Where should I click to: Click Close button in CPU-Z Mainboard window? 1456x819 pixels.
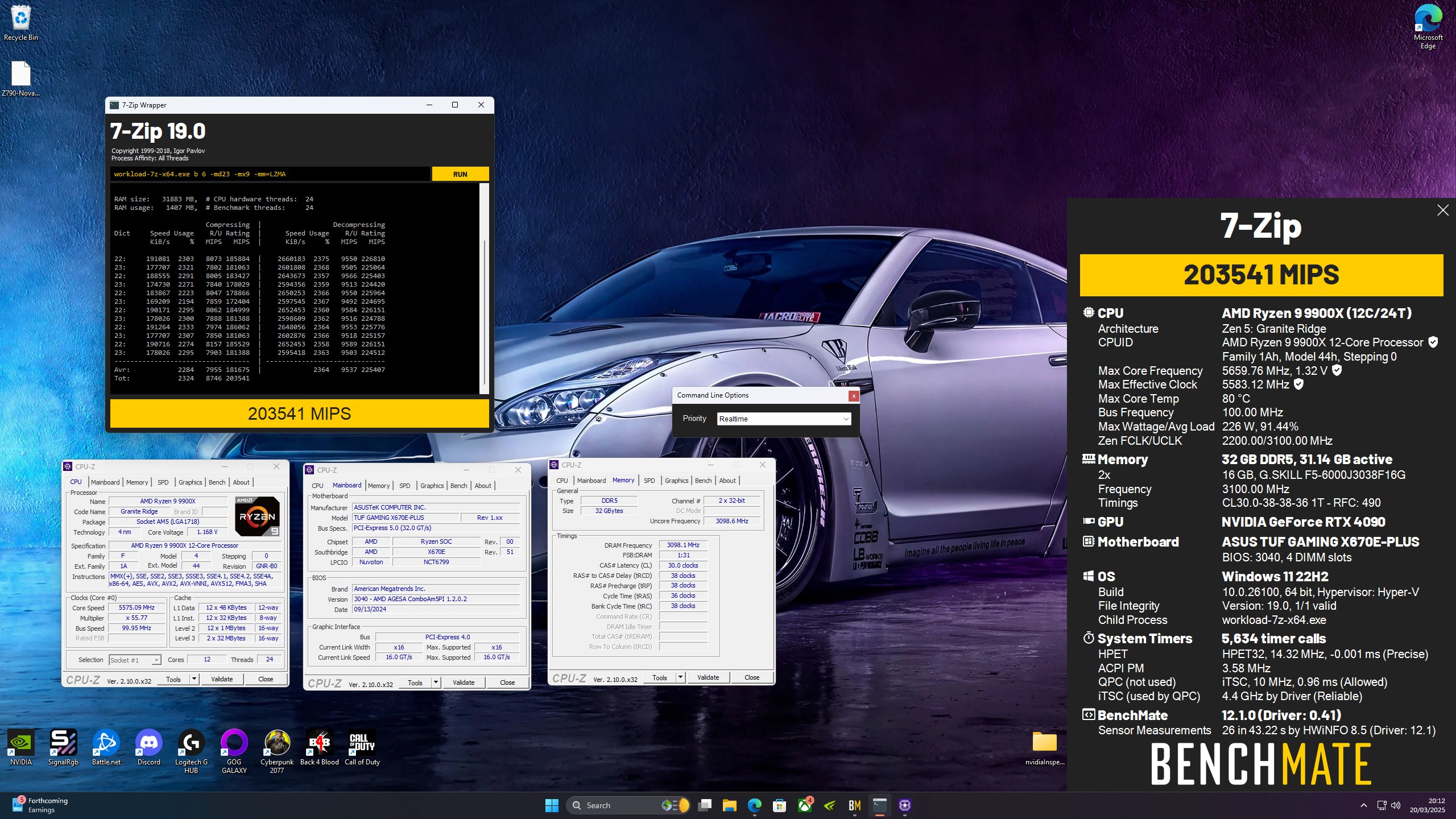tap(507, 682)
